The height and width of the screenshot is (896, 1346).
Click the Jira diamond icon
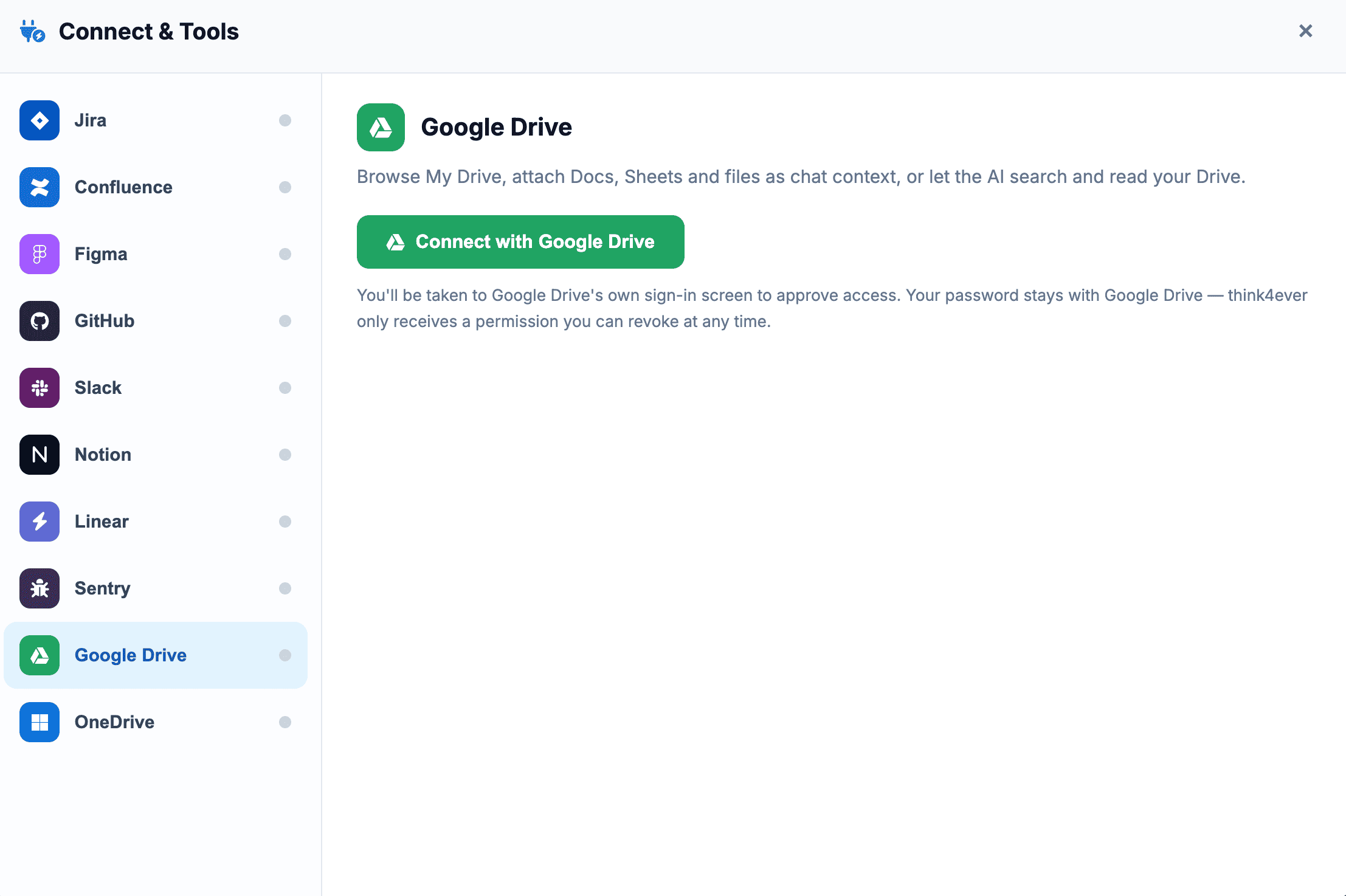40,120
